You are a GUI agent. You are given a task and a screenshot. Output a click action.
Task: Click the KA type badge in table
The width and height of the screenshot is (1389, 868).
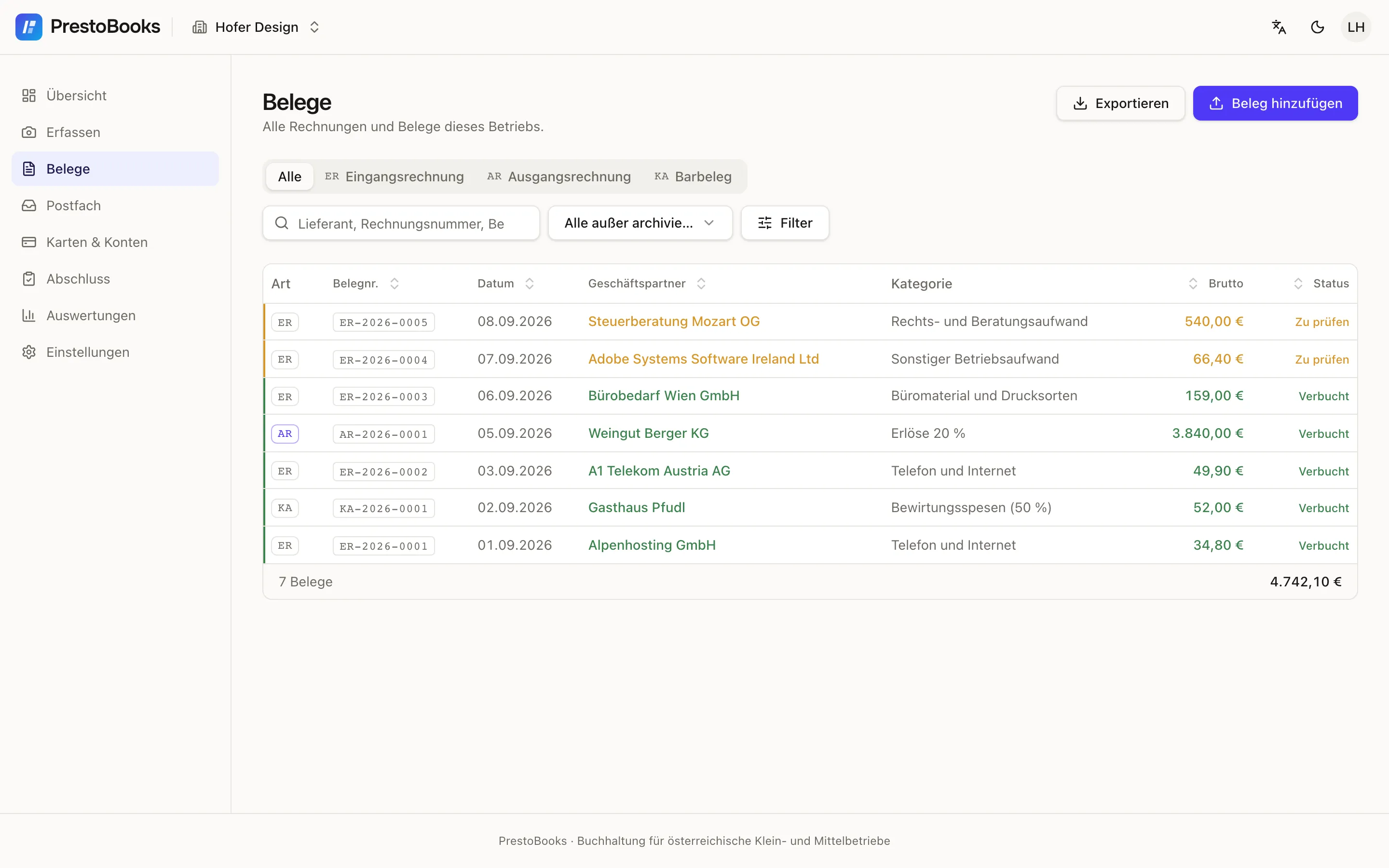coord(285,508)
